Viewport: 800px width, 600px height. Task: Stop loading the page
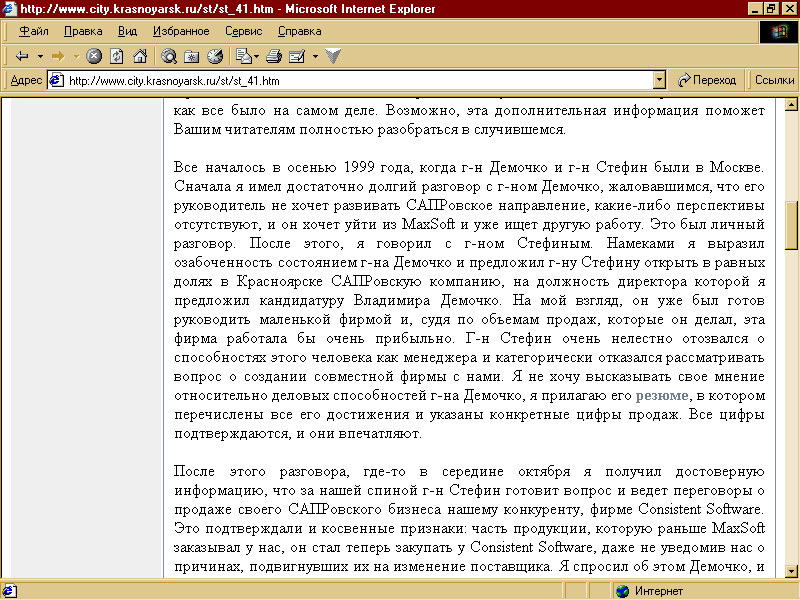[x=94, y=56]
